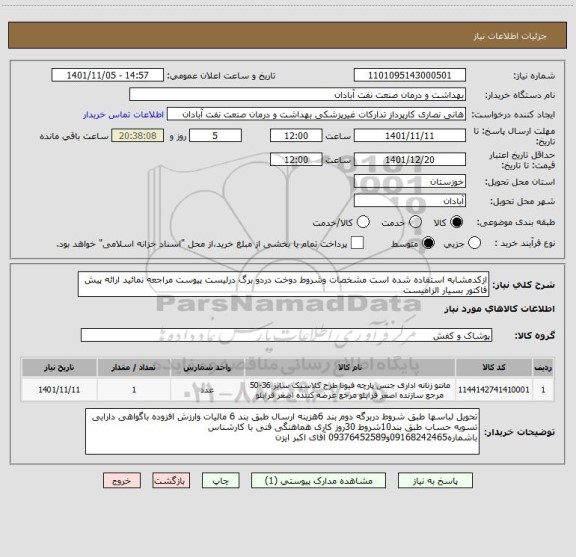Click the پاسخ به نیاز button

point(435,481)
